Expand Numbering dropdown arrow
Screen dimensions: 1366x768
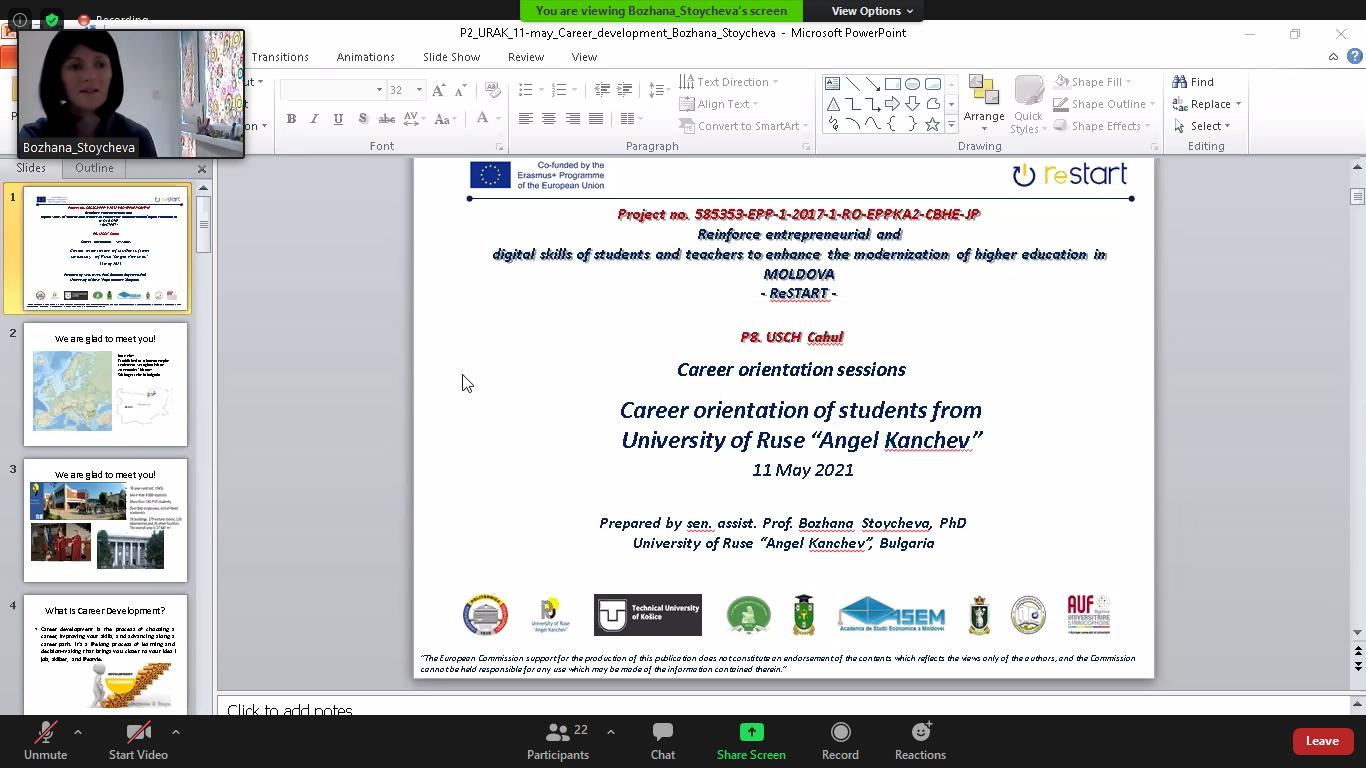[x=574, y=90]
